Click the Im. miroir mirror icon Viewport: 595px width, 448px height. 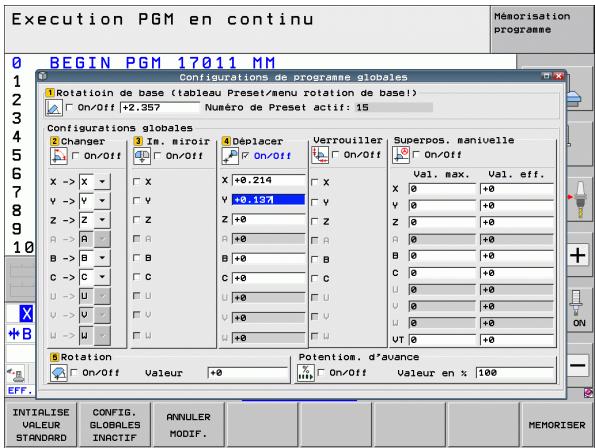142,156
